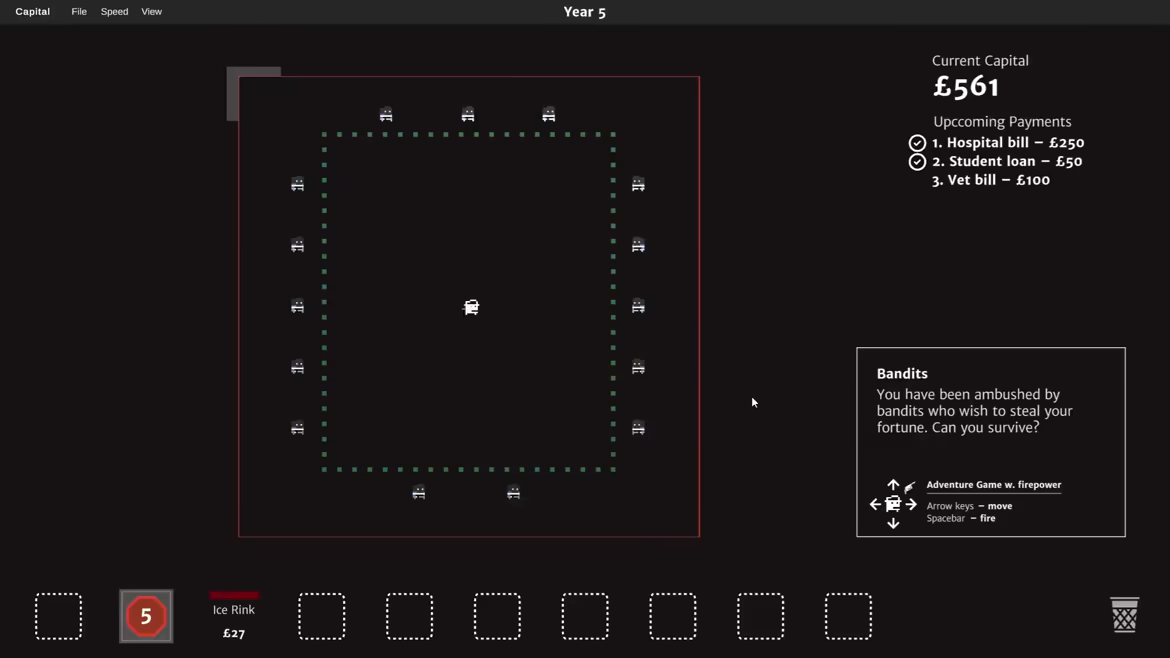Click the bottommost bandit in the right column
The image size is (1170, 658).
[x=638, y=427]
